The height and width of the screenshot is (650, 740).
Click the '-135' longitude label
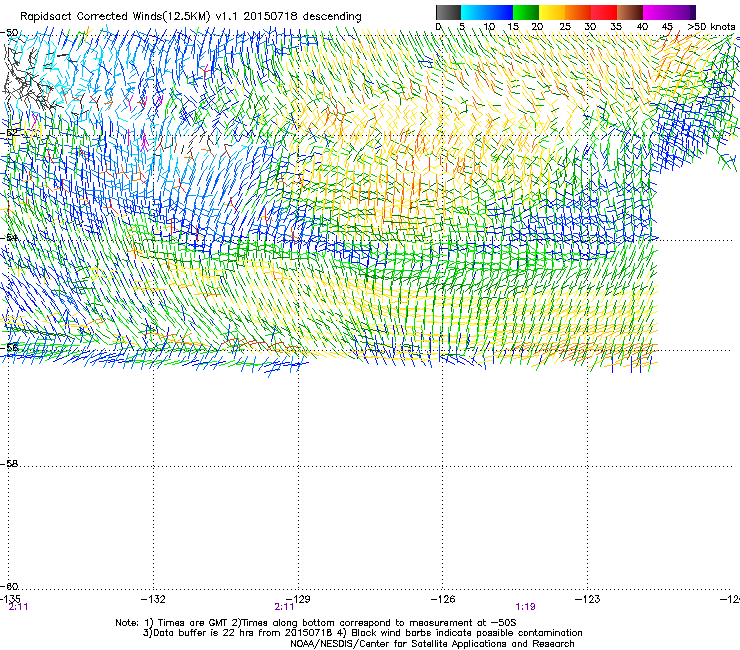10,599
